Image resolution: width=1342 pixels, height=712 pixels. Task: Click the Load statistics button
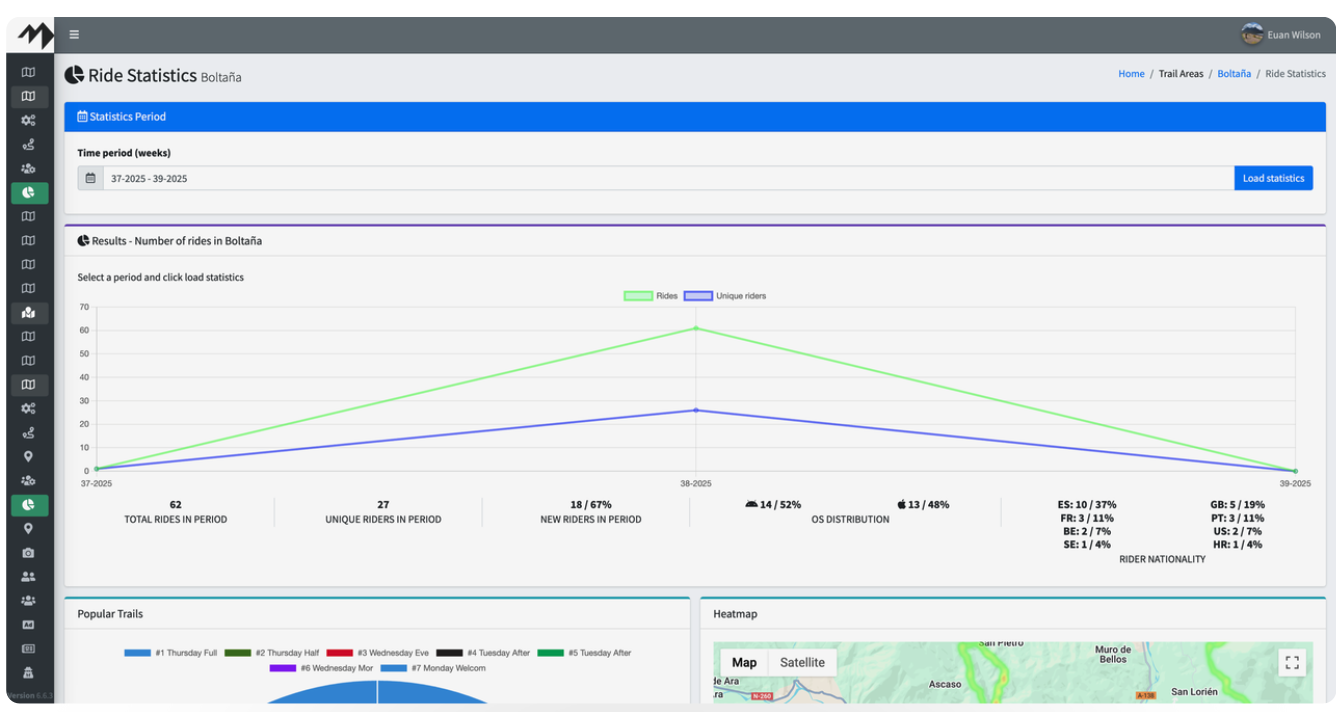coord(1273,177)
